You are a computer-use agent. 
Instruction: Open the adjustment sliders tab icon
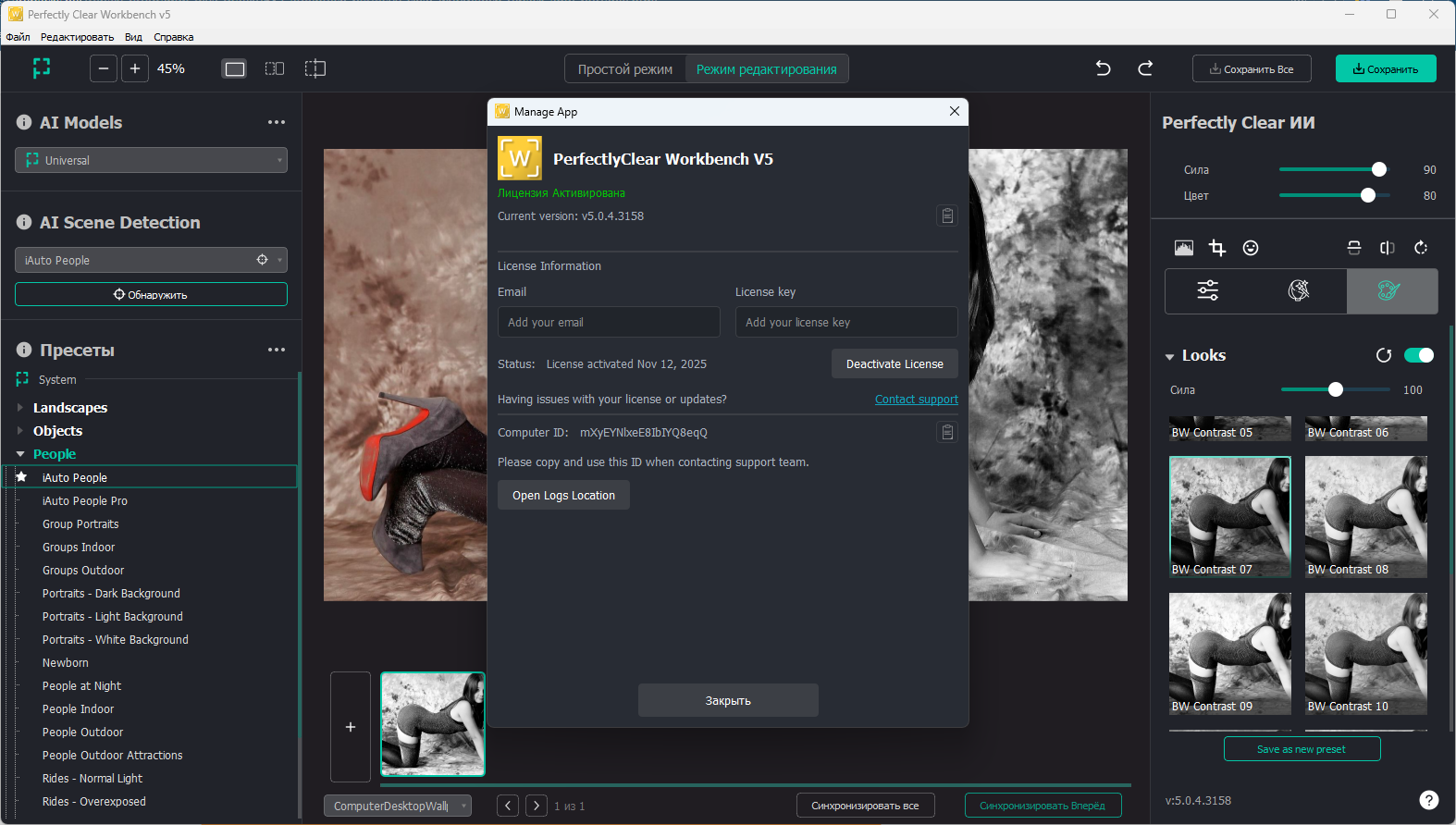point(1208,291)
